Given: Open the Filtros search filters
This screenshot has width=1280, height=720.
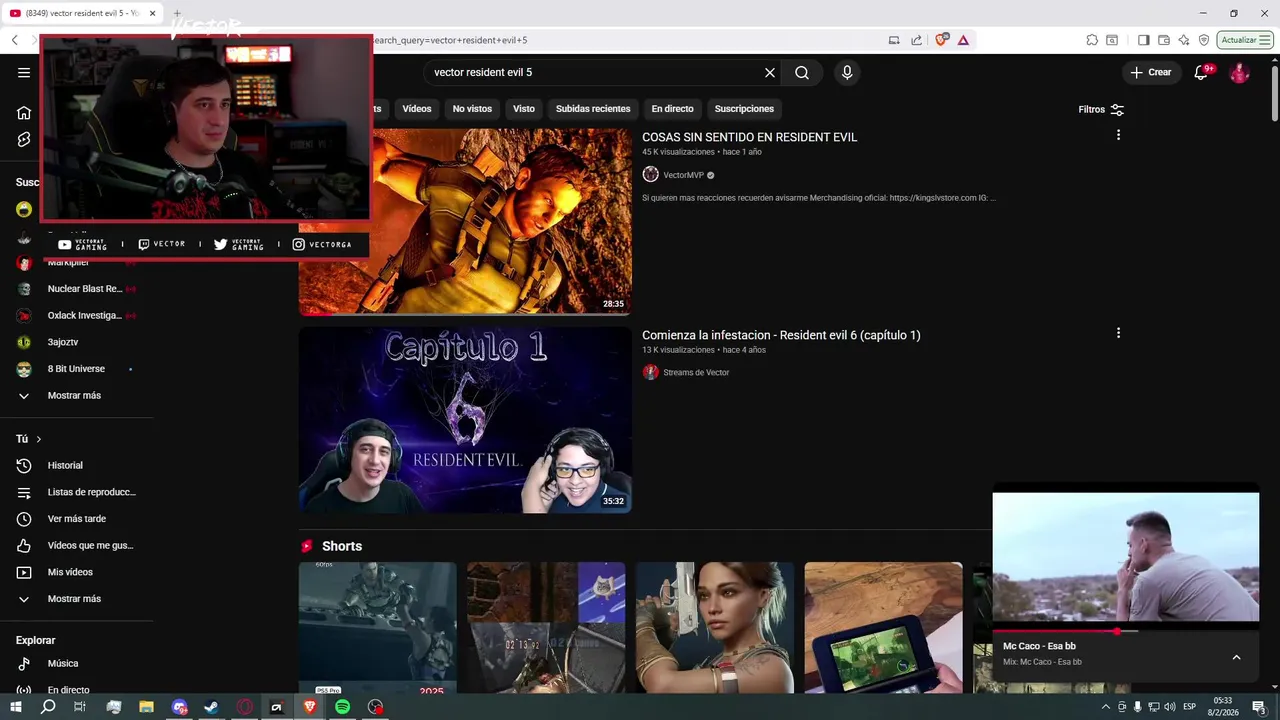Looking at the screenshot, I should click(1101, 109).
